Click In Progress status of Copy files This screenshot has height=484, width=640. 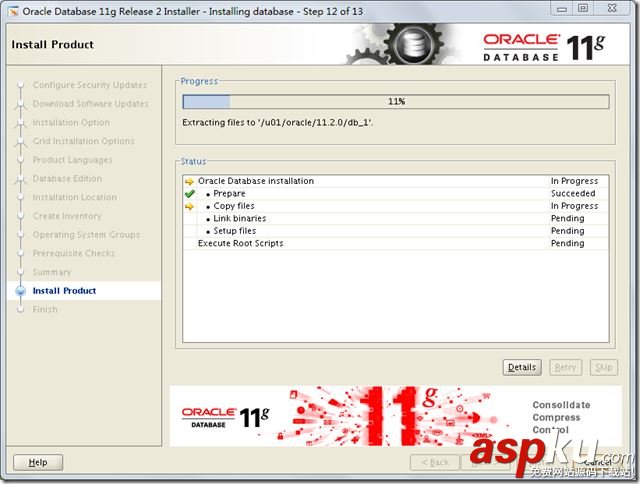[574, 206]
